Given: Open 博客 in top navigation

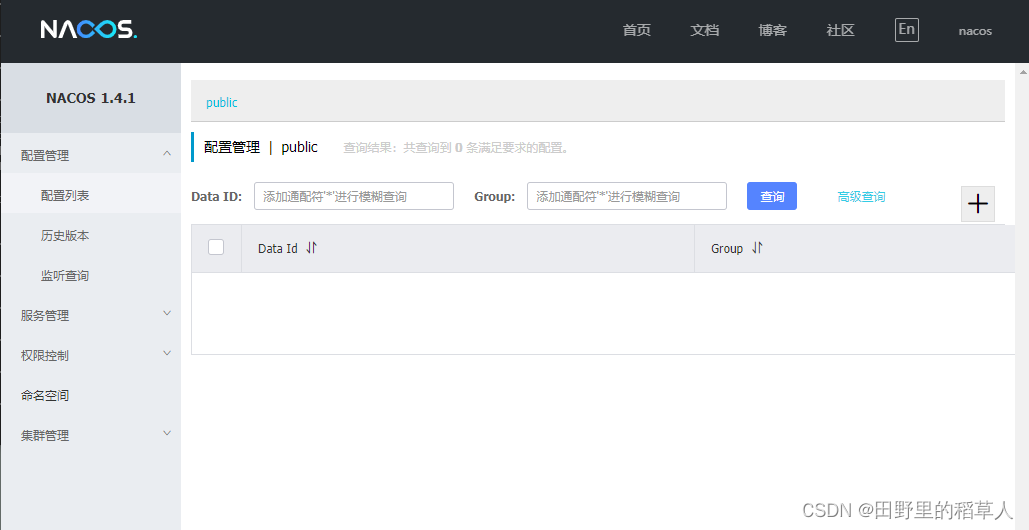Looking at the screenshot, I should pos(772,30).
